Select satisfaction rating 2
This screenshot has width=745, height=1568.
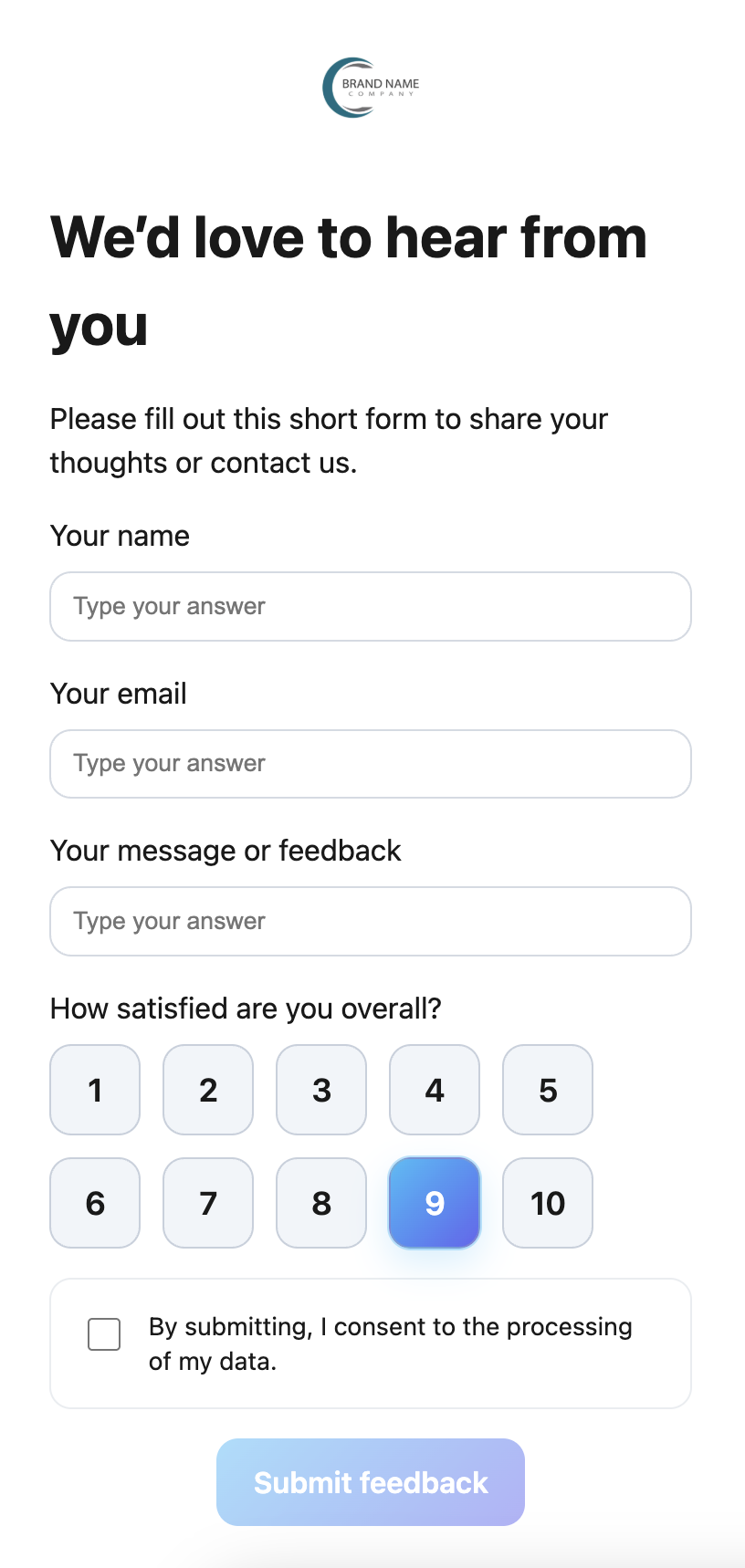tap(208, 1090)
